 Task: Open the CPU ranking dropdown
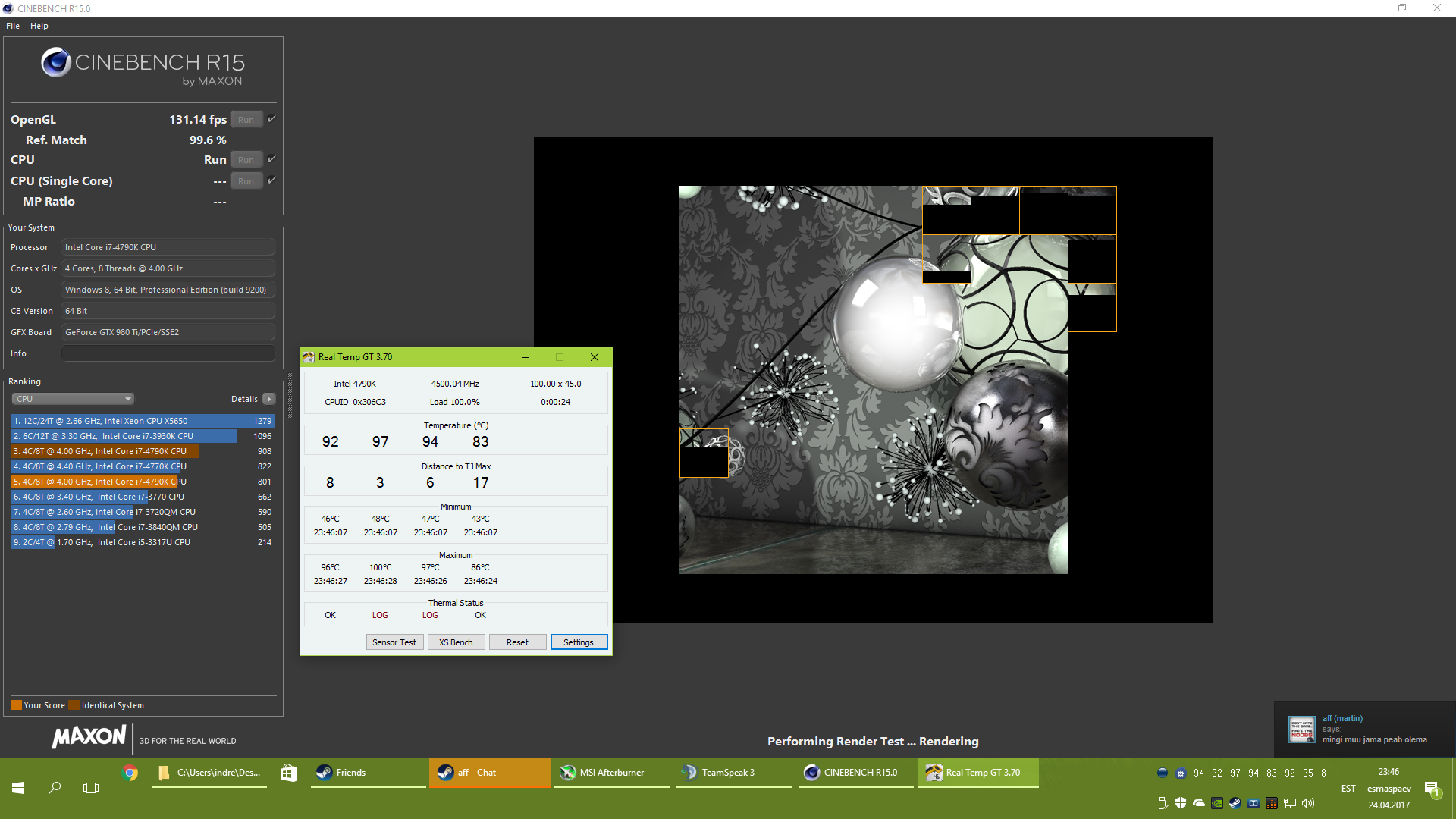point(73,399)
